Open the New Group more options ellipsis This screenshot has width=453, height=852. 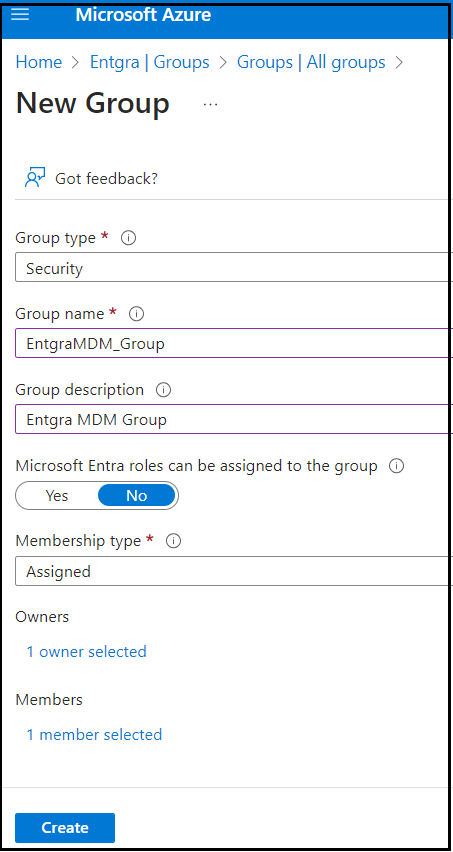pos(210,104)
